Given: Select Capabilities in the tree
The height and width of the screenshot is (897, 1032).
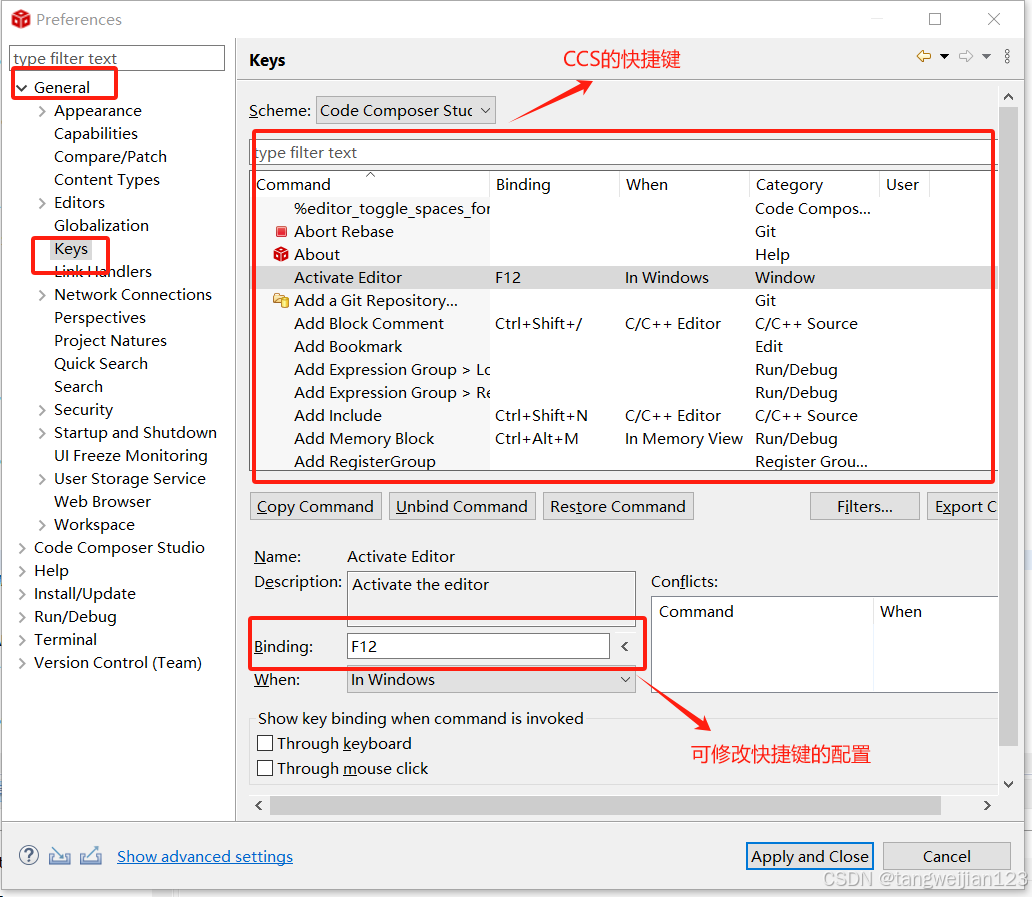Looking at the screenshot, I should point(95,134).
